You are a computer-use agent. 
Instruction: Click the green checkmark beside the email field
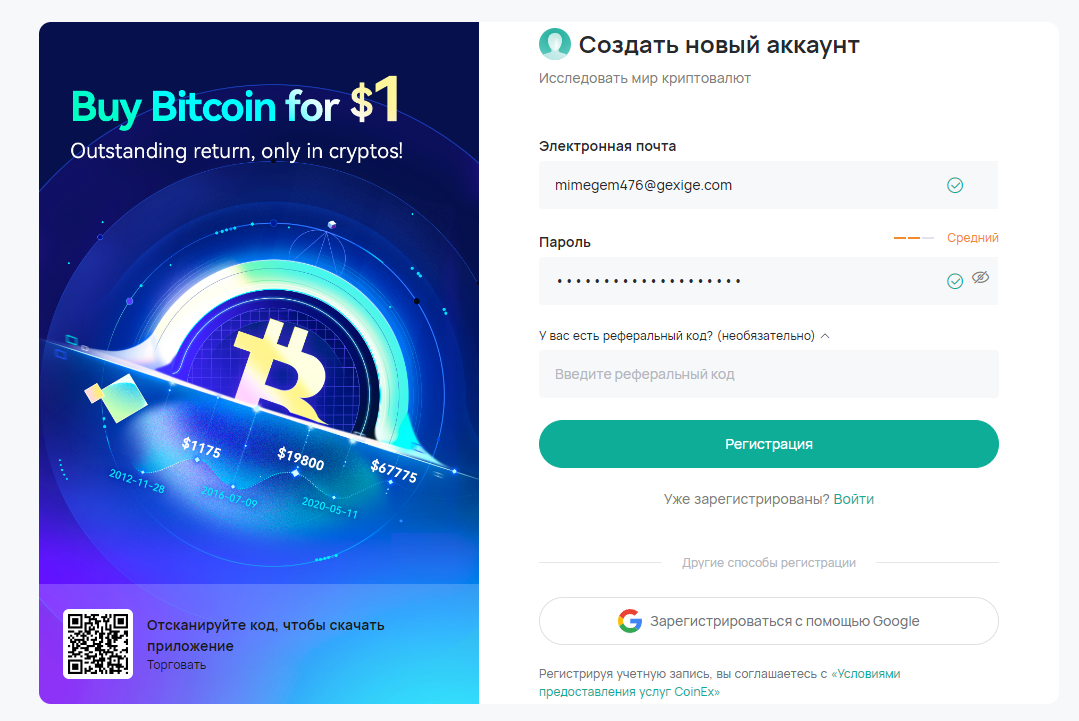pos(955,185)
